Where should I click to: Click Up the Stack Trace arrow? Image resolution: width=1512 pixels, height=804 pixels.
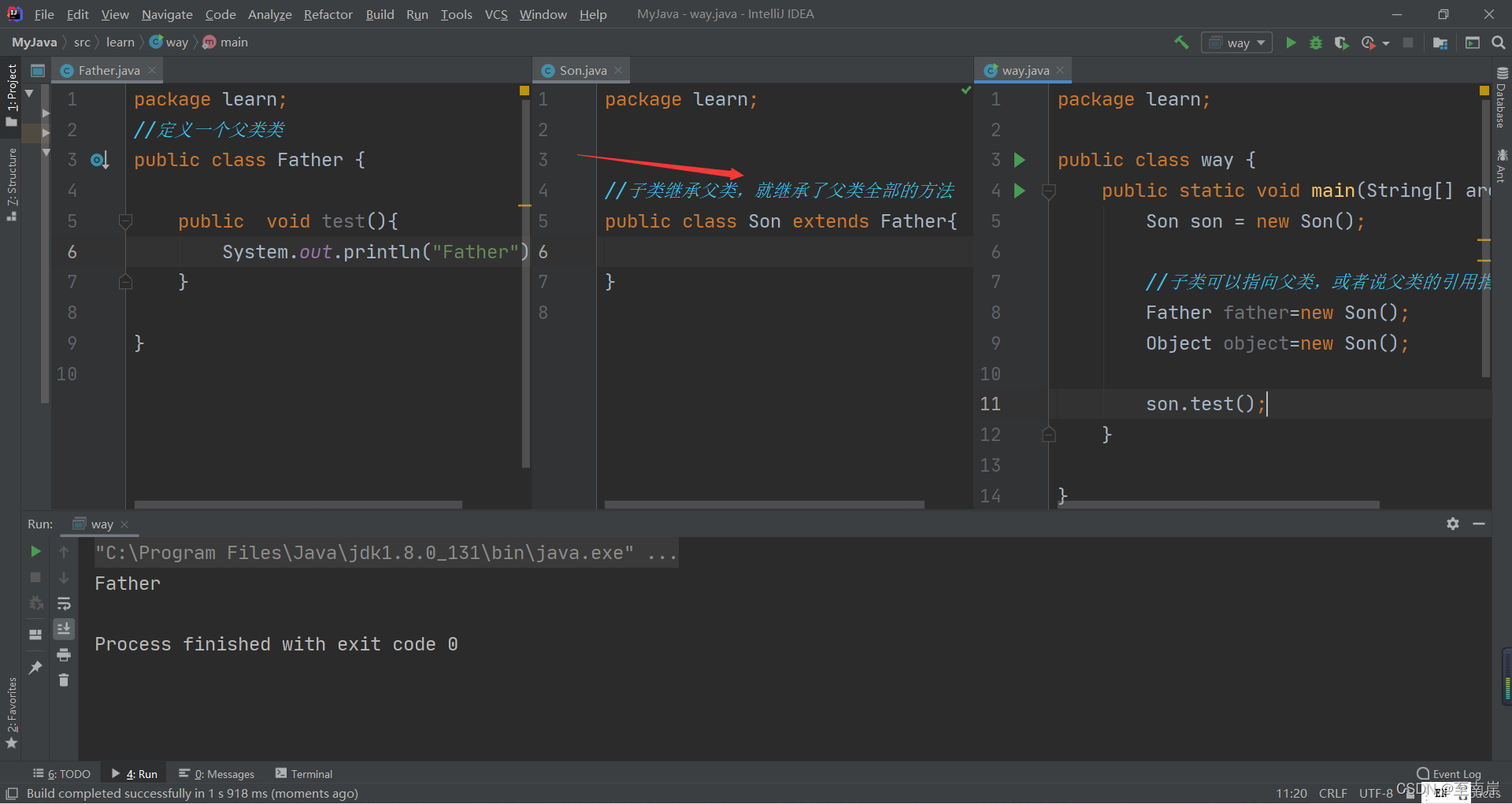pos(64,552)
